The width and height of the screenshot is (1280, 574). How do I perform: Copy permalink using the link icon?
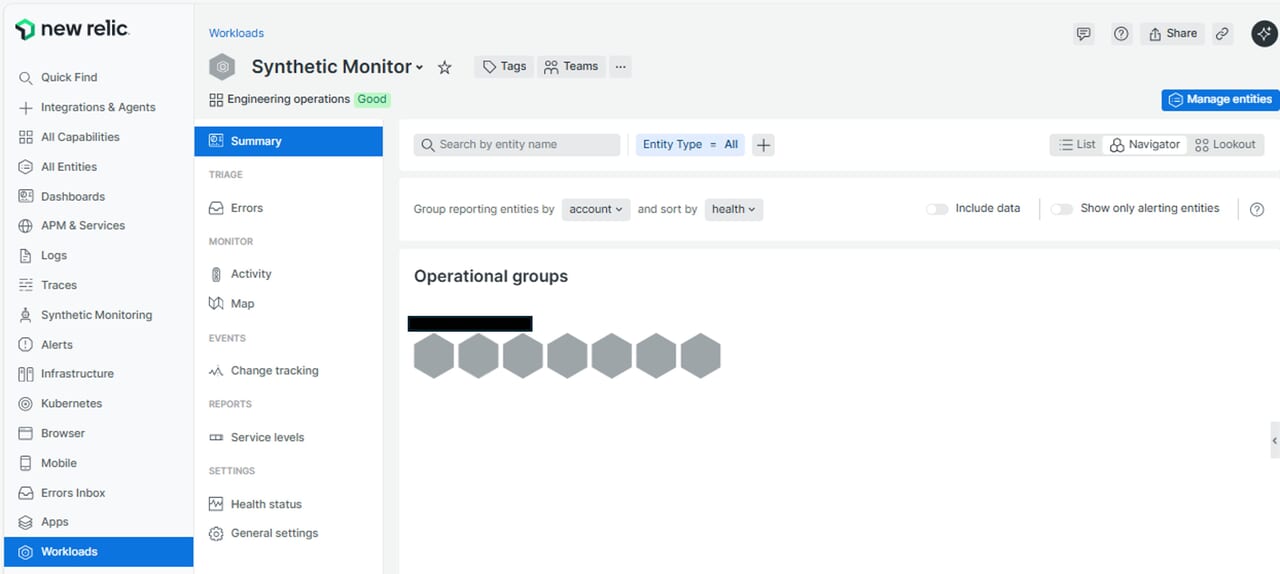click(1222, 34)
